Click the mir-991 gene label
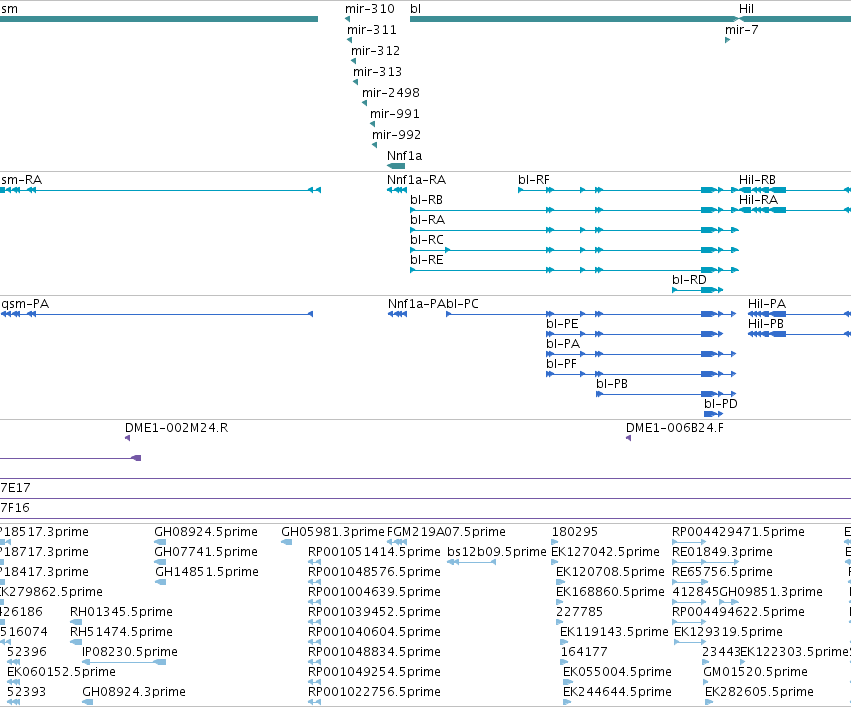Screen dimensions: 851x707 395,114
